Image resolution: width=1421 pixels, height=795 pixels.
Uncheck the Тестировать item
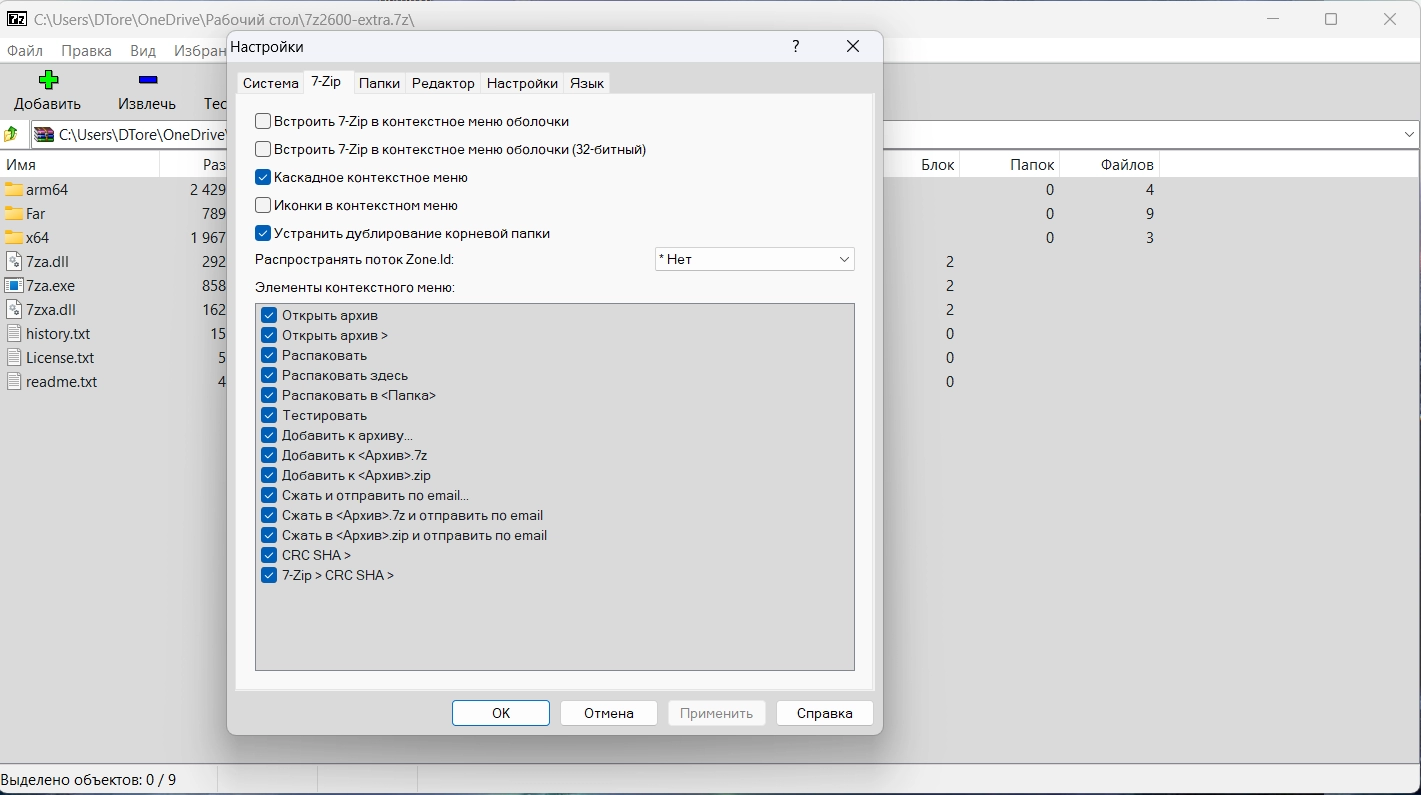(x=269, y=415)
